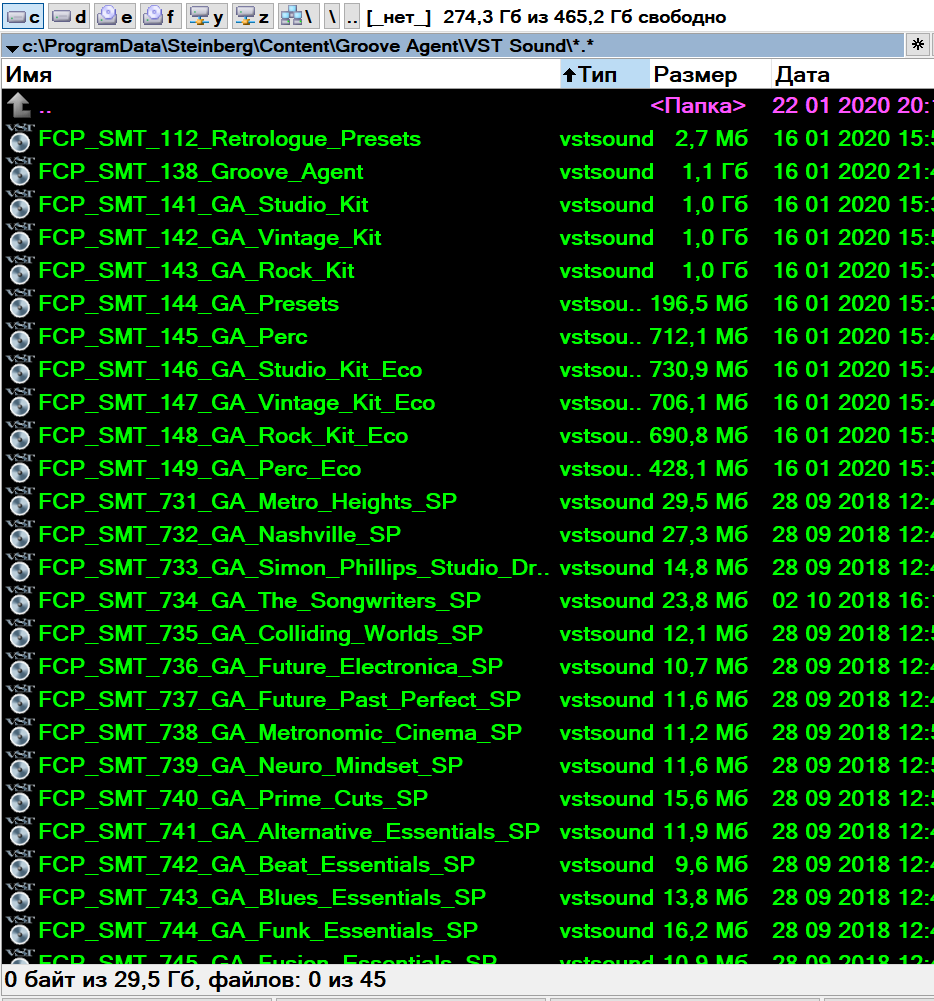Select file name FCP_SMT_739_GA_Neuro_Mindset_SP
The height and width of the screenshot is (1001, 934).
251,765
